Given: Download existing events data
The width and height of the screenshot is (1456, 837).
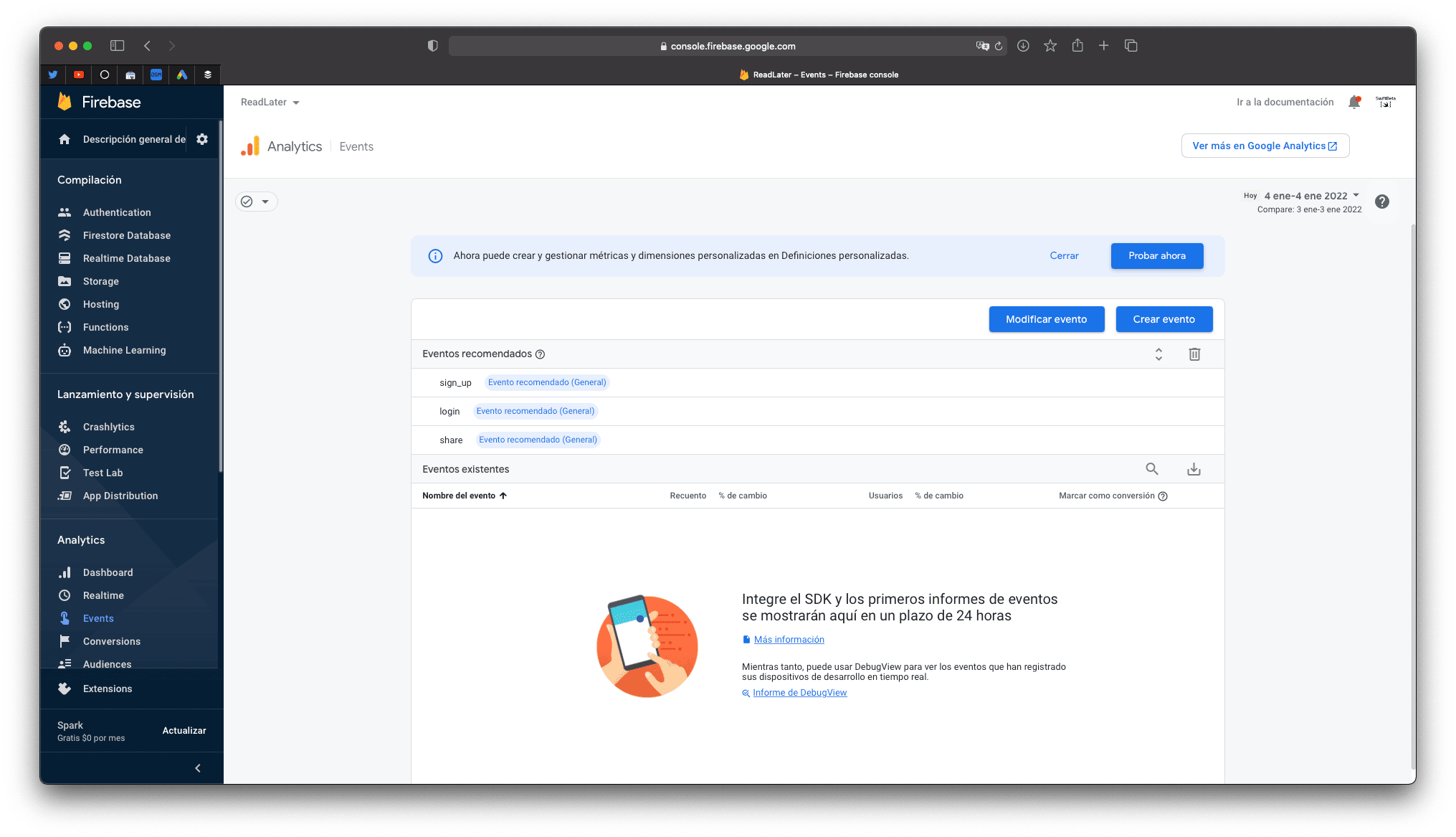Looking at the screenshot, I should pos(1194,469).
